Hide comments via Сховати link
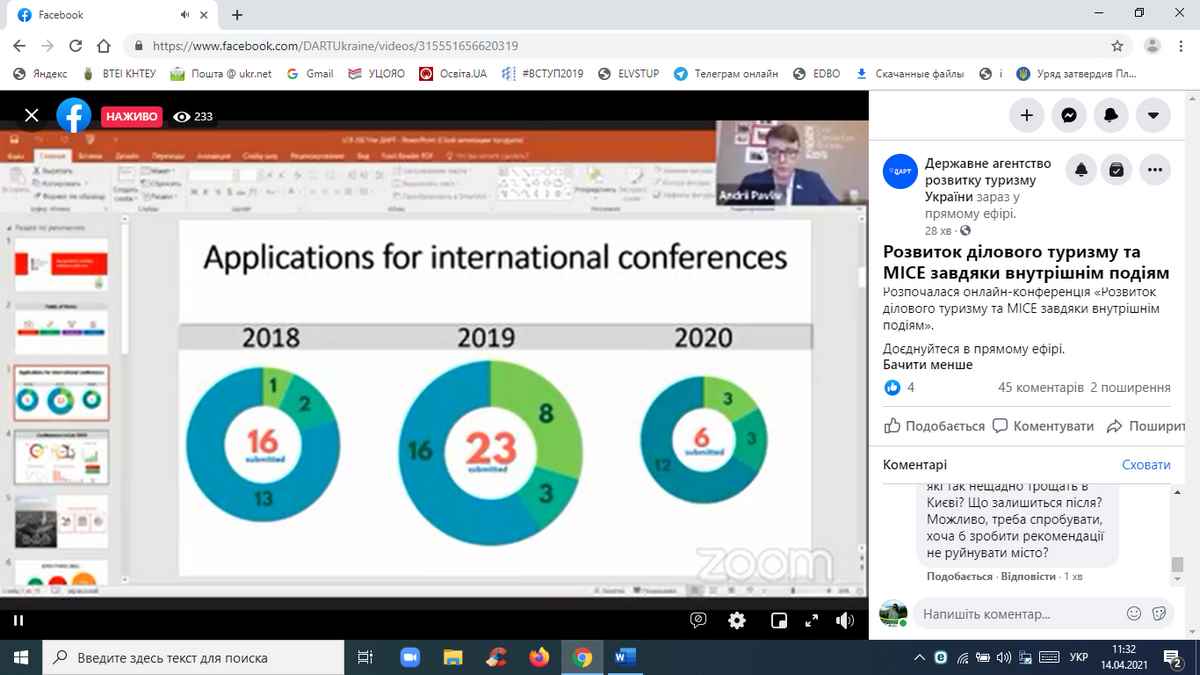Image resolution: width=1200 pixels, height=675 pixels. [1145, 465]
